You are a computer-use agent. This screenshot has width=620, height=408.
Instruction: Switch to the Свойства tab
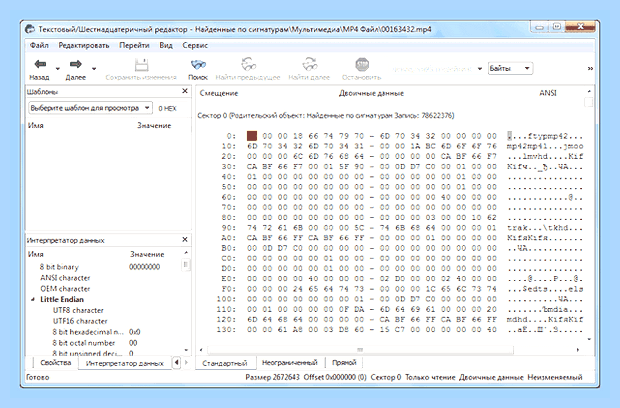(56, 363)
